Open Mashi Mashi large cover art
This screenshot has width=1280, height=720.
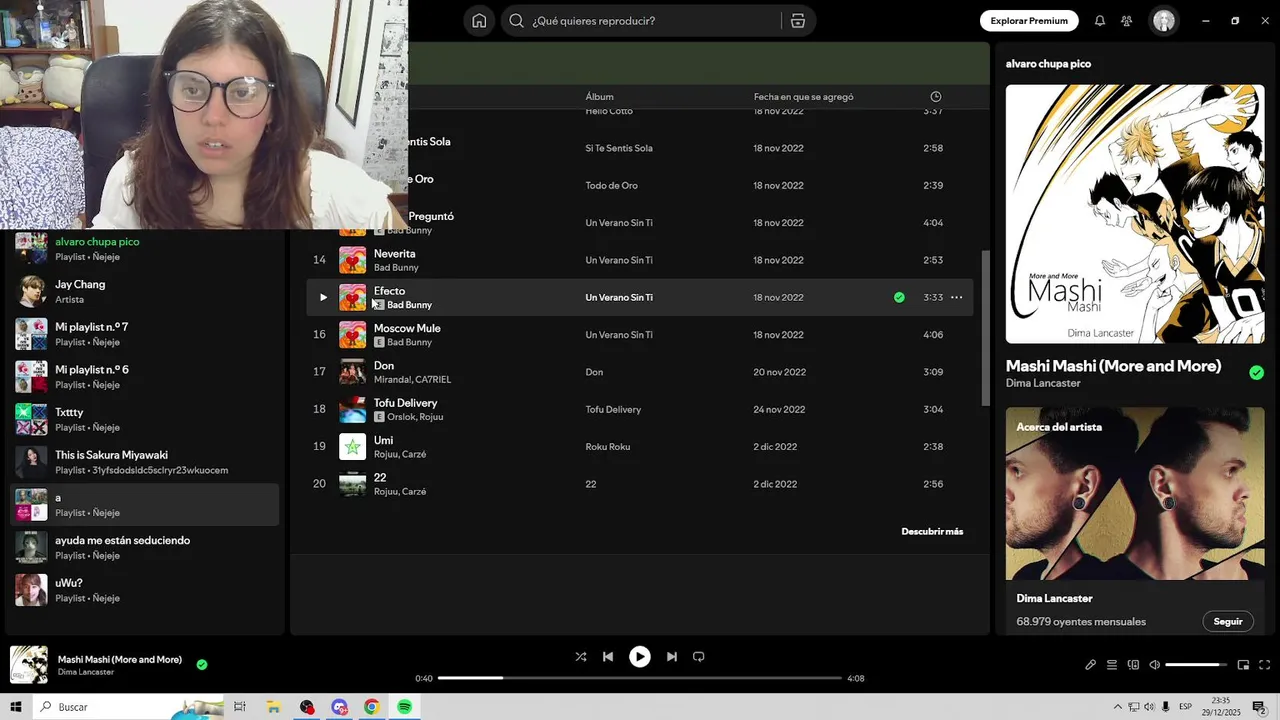pyautogui.click(x=1135, y=214)
